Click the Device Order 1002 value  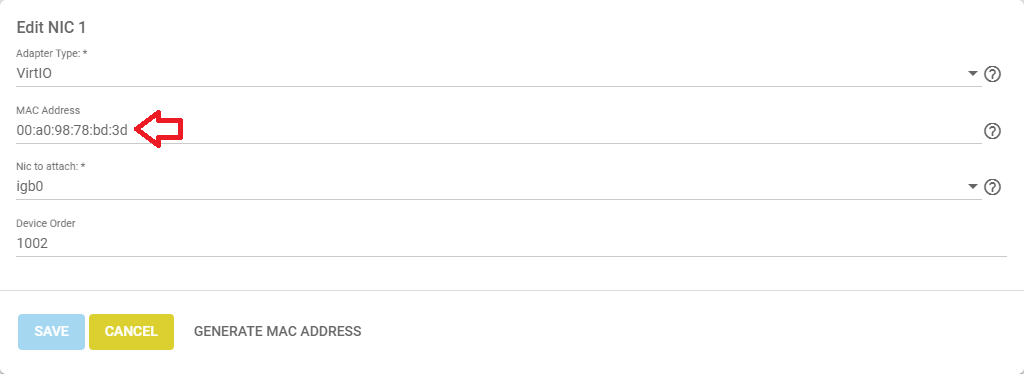tap(32, 243)
